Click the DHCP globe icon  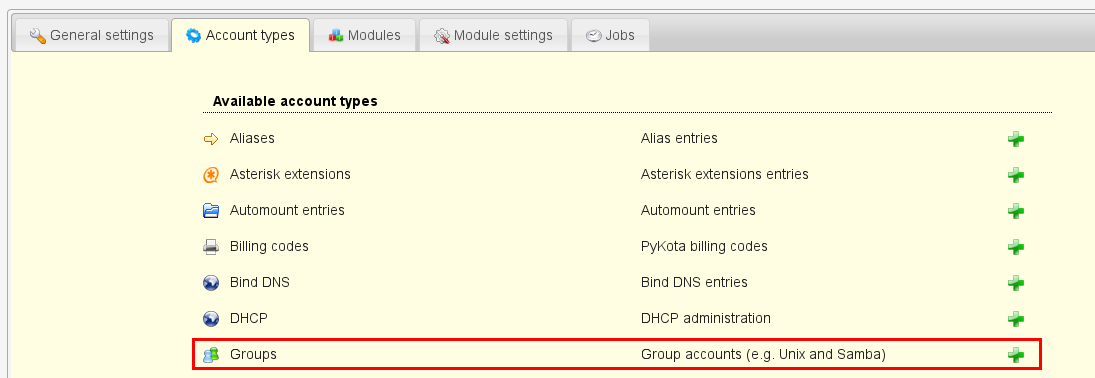pos(211,319)
